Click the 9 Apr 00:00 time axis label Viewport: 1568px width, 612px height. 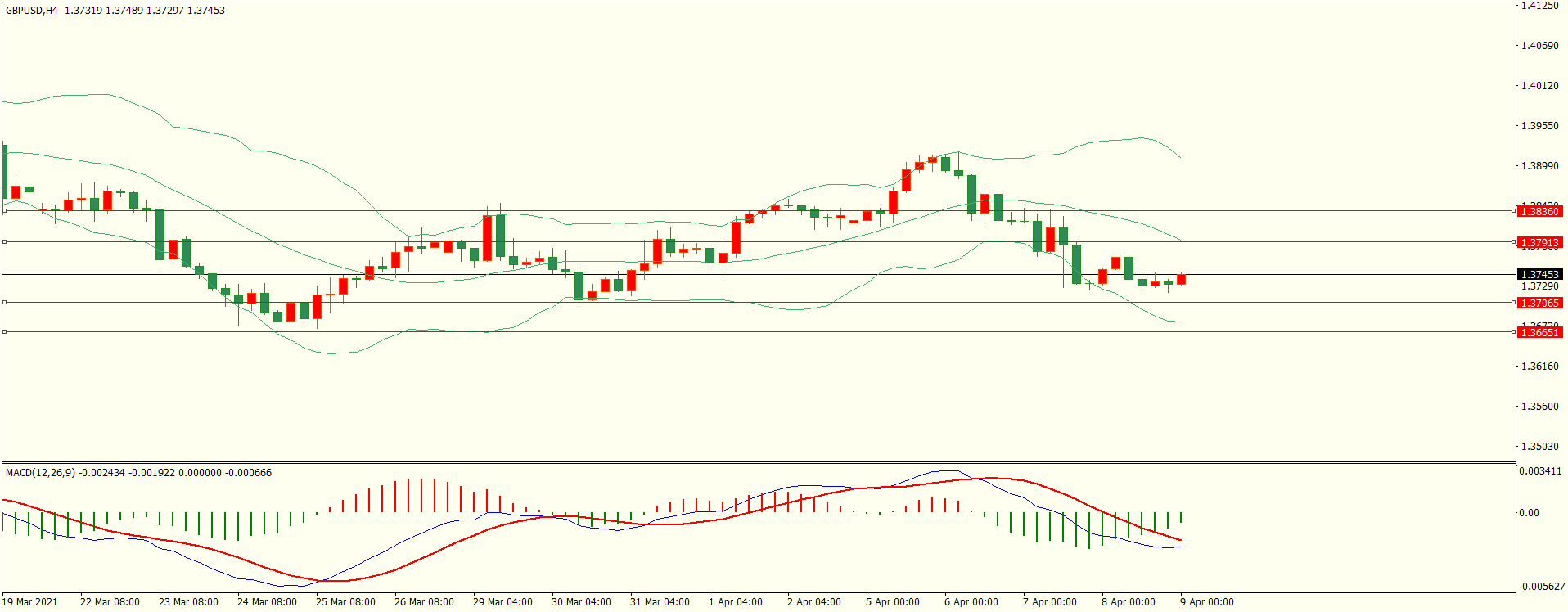[1206, 602]
